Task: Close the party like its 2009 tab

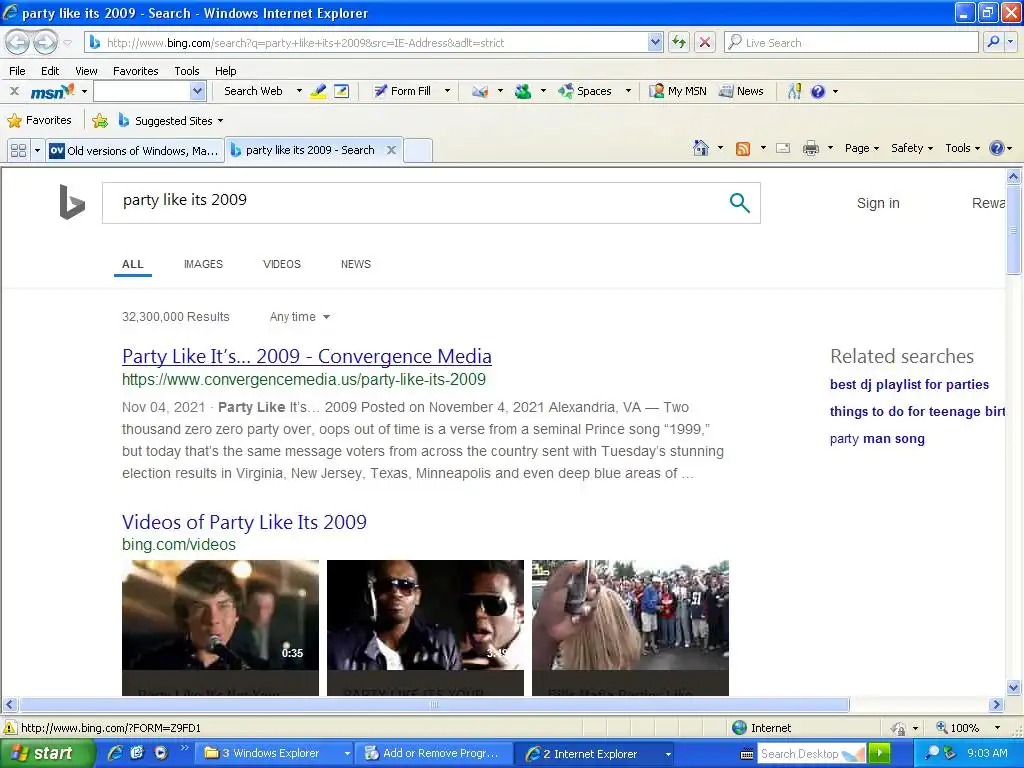Action: pyautogui.click(x=391, y=150)
